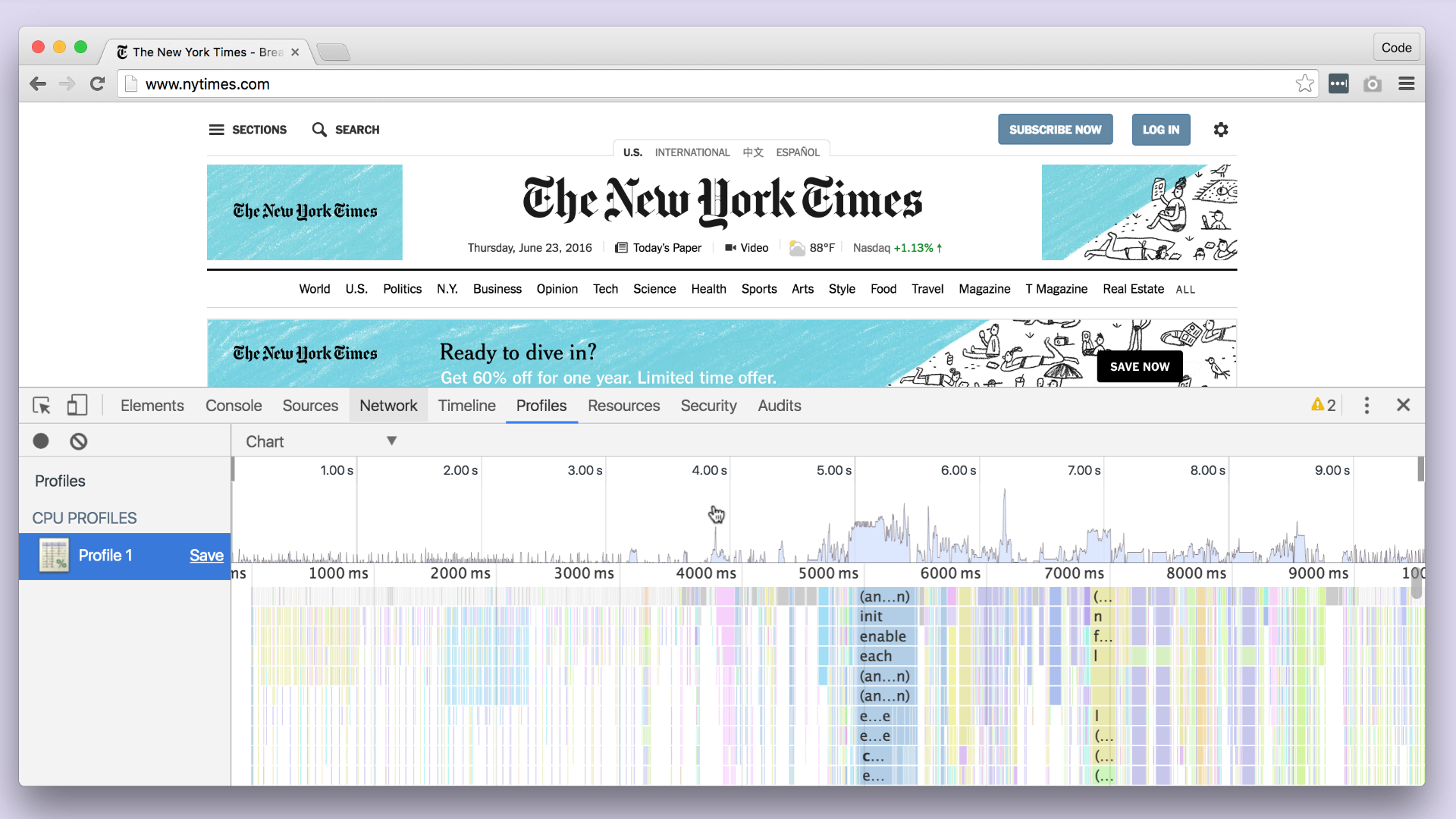Viewport: 1456px width, 819px height.
Task: Open the Business section
Action: [497, 289]
